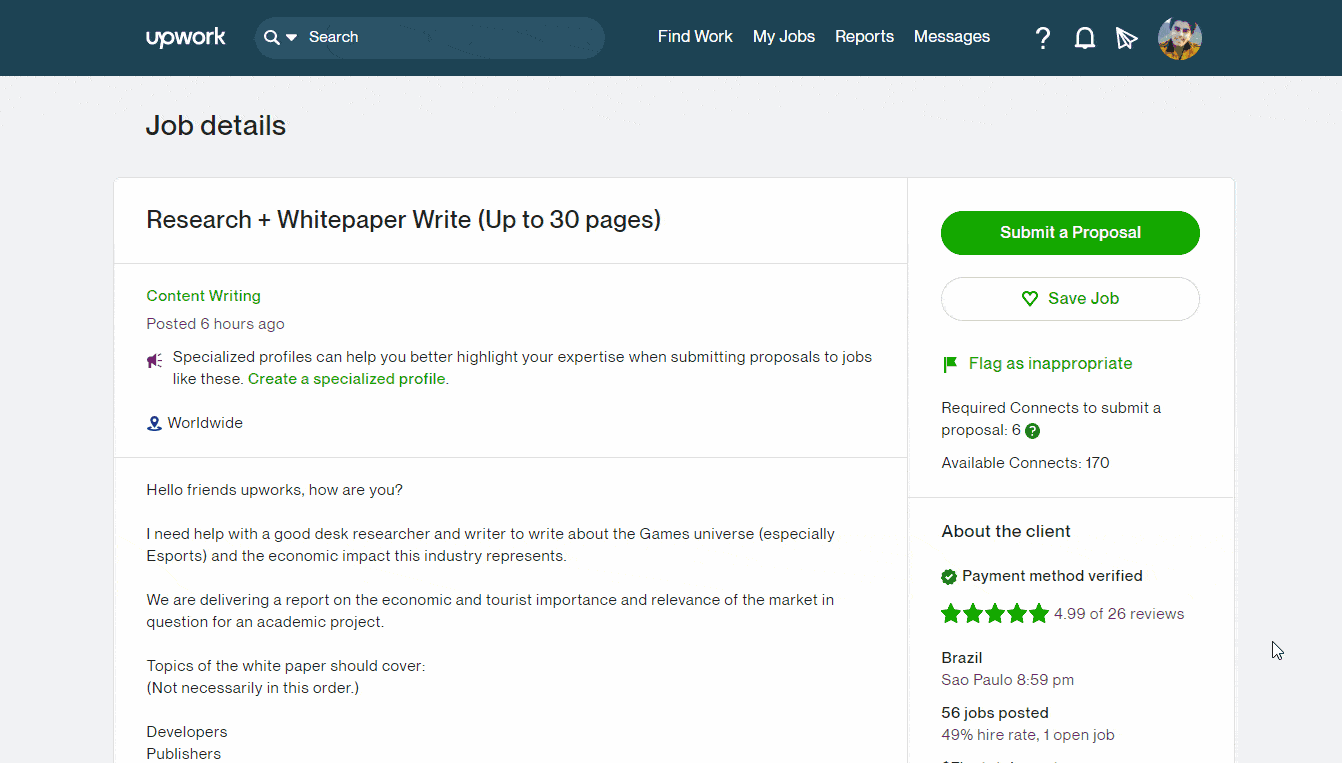Viewport: 1342px width, 763px height.
Task: Click Payment method verified text
Action: point(1052,576)
